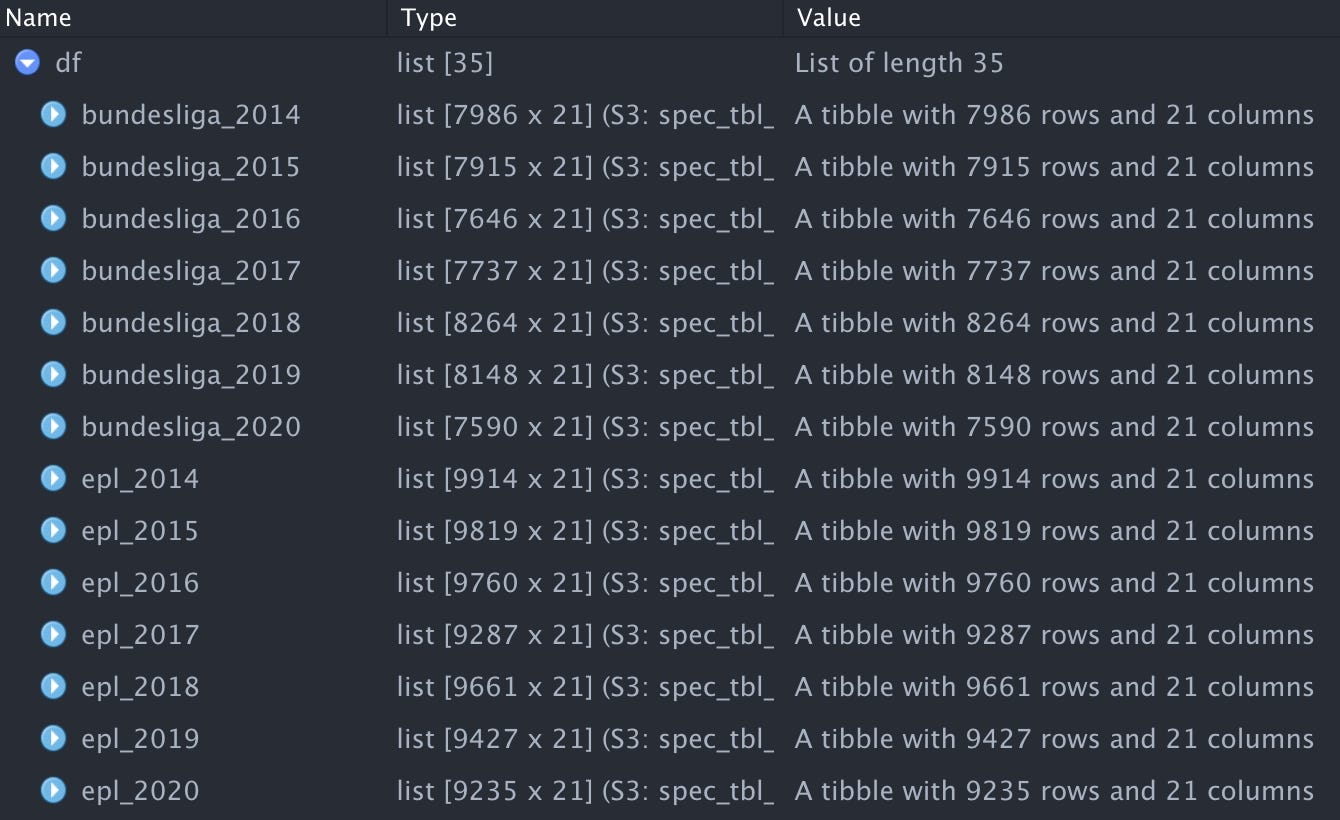Click the epl_2017 variable name
Screen dimensions: 1340x820
click(141, 634)
